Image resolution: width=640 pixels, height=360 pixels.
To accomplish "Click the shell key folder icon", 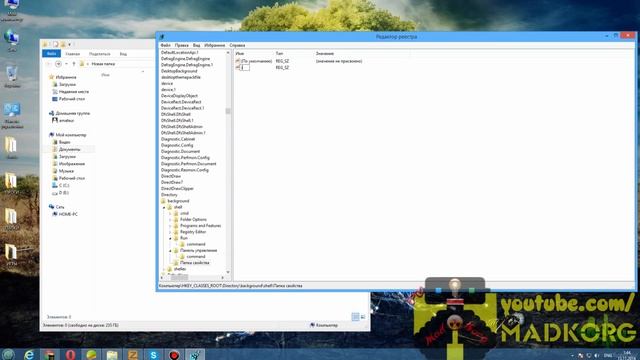I will (x=170, y=207).
